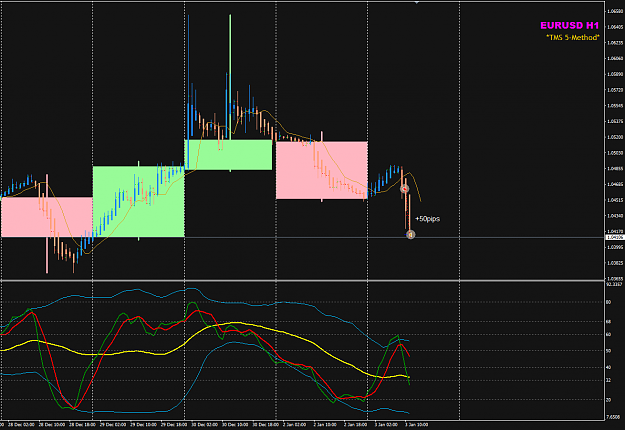Click the EURUSD H1 chart label
625x430 pixels.
click(569, 26)
